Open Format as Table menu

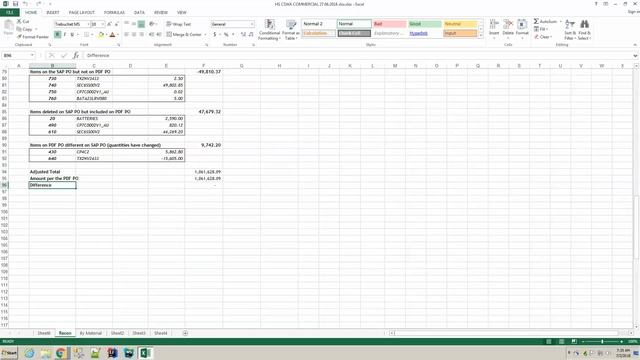click(291, 30)
